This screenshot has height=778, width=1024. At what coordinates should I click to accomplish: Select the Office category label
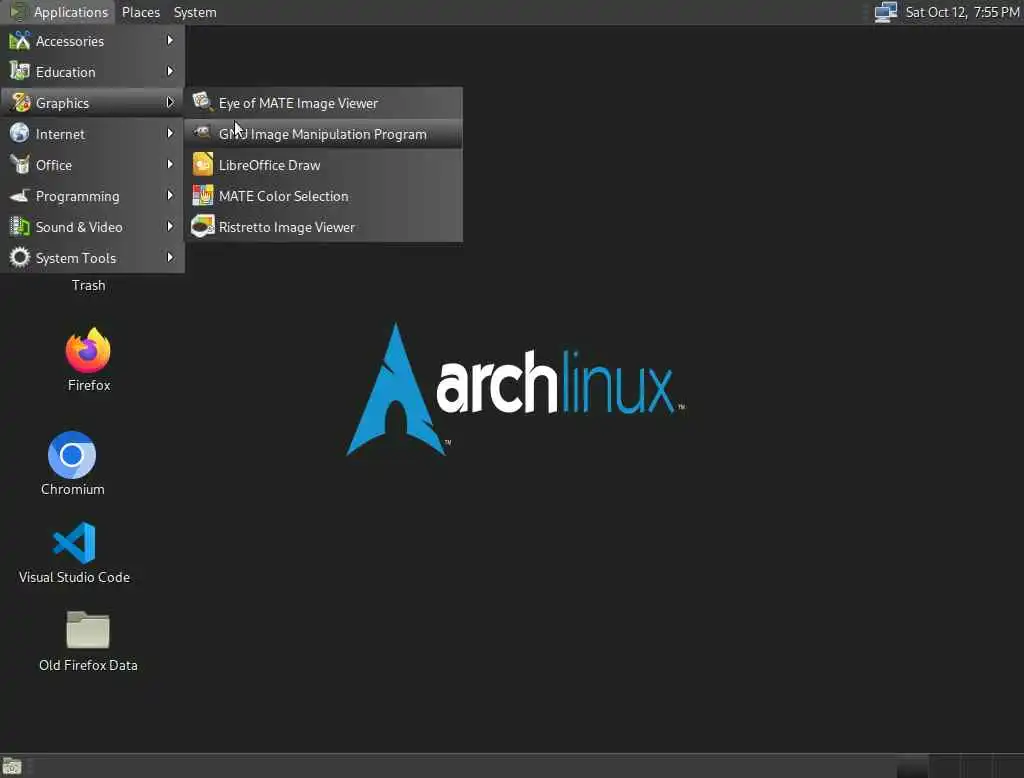[x=54, y=165]
